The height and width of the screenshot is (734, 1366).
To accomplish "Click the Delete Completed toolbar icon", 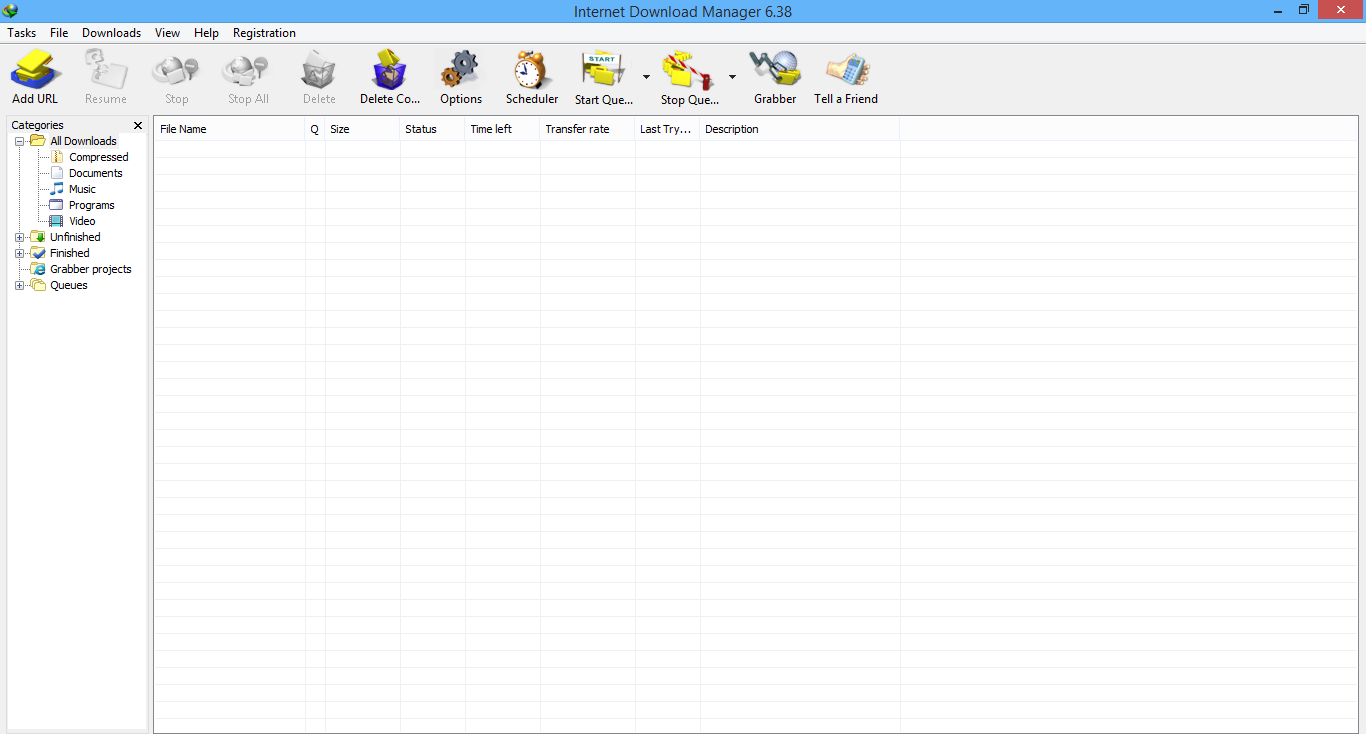I will 389,70.
